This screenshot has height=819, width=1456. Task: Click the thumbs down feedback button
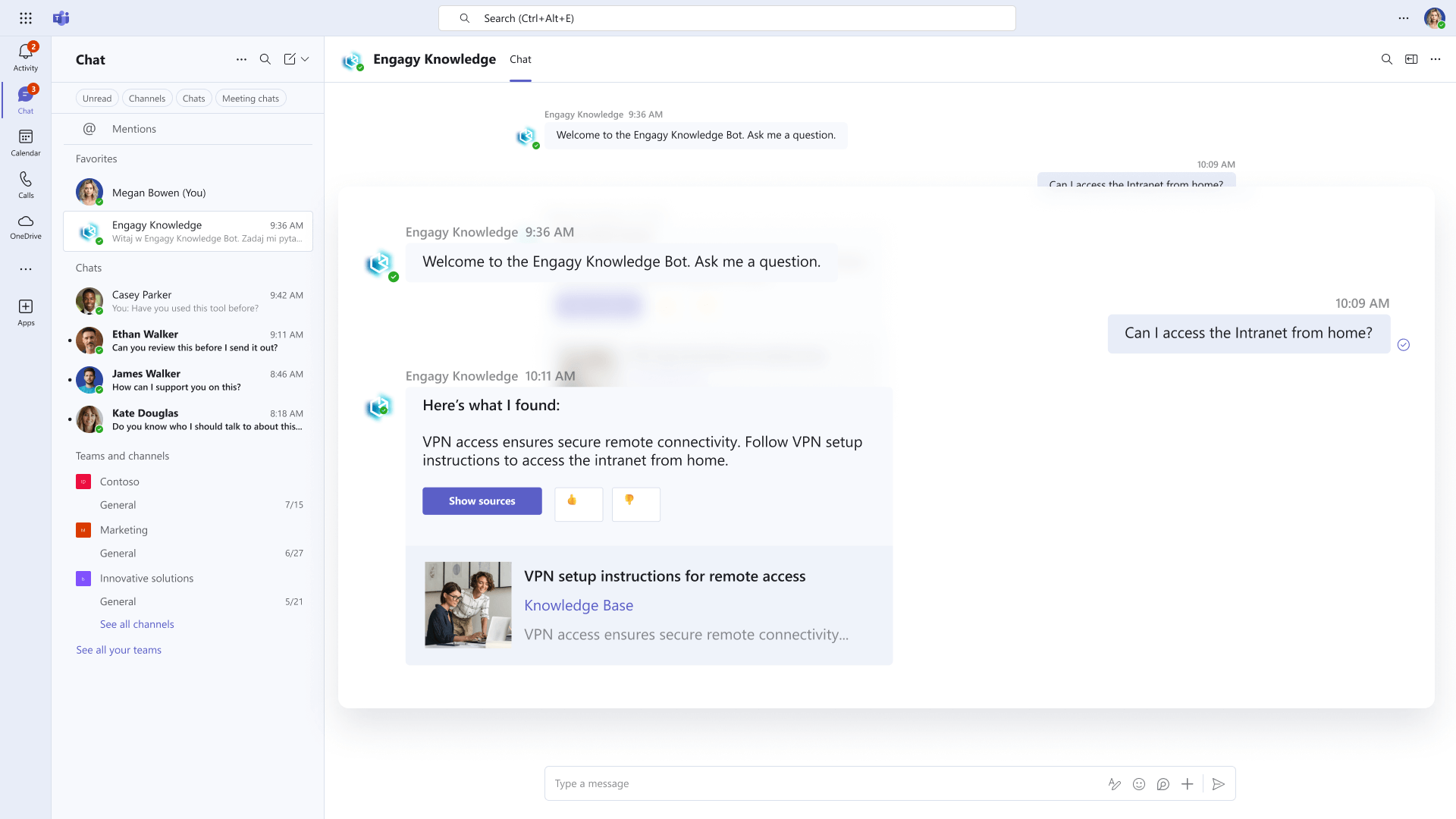click(635, 504)
